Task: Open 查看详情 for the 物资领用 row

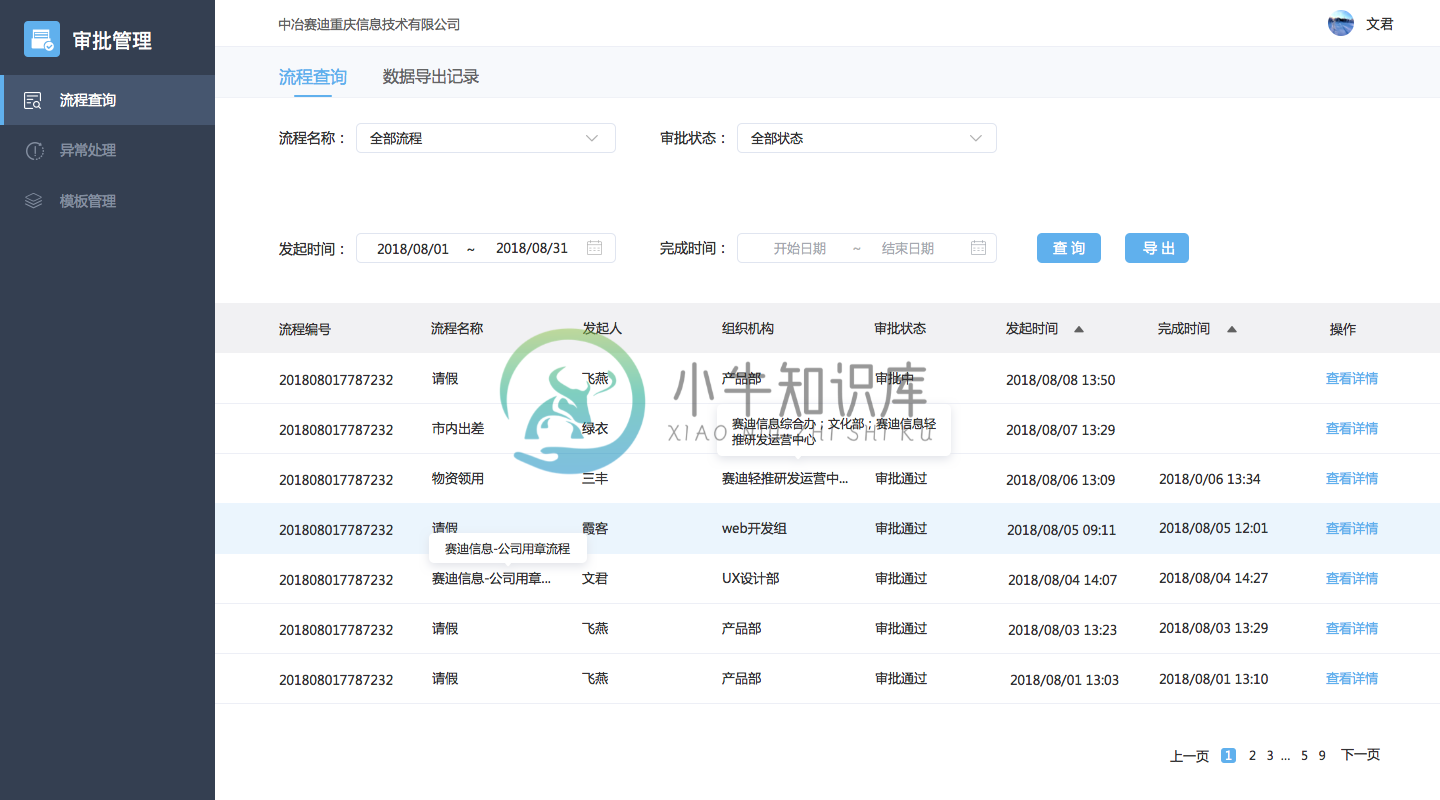Action: [x=1352, y=479]
